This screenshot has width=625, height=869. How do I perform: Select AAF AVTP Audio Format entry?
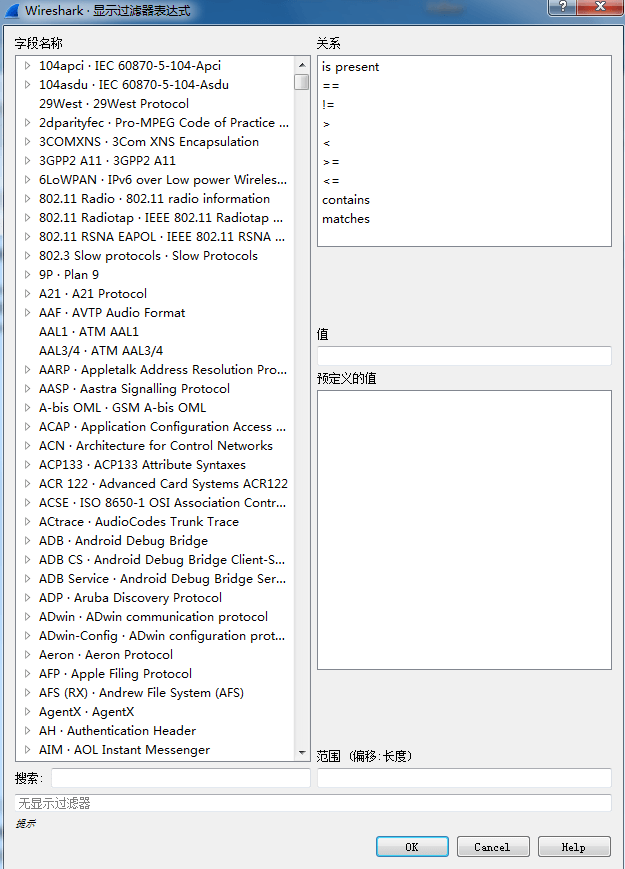tap(112, 313)
